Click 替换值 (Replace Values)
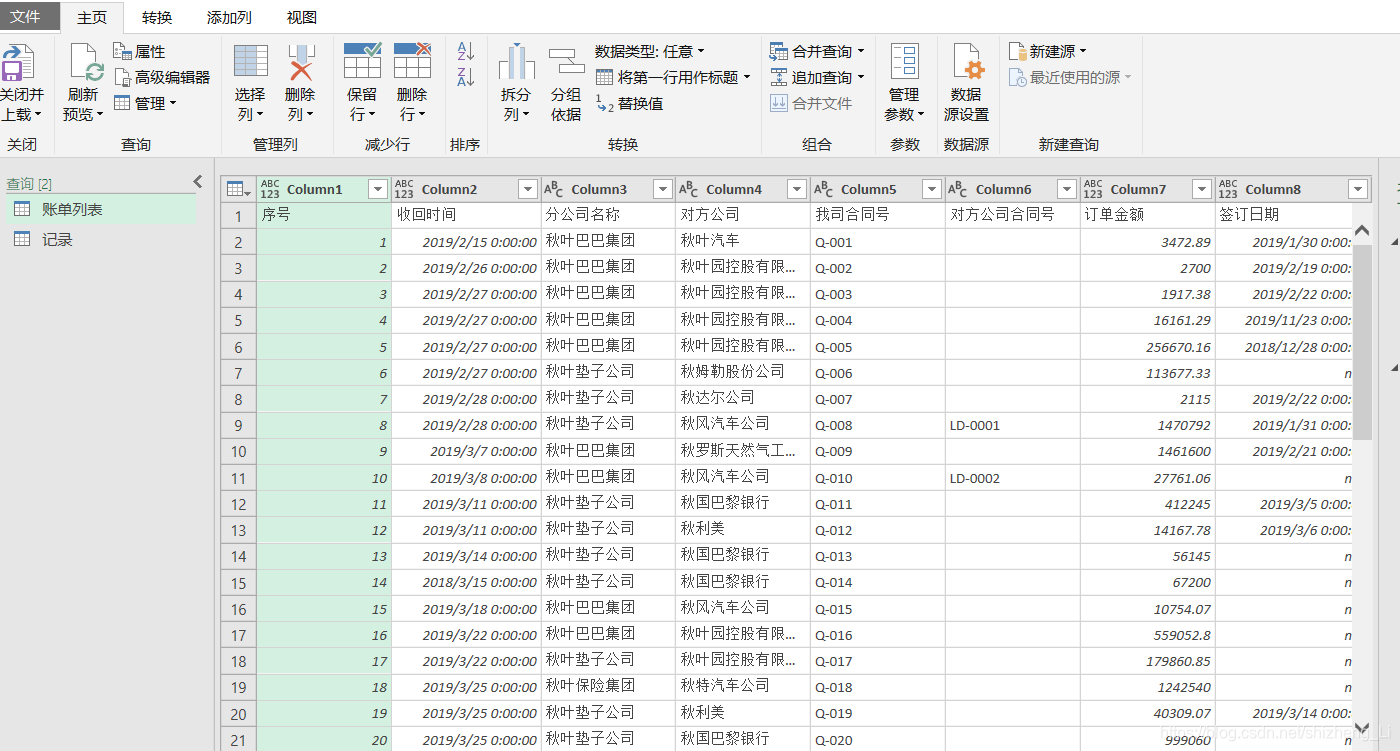The height and width of the screenshot is (751, 1400). 630,103
